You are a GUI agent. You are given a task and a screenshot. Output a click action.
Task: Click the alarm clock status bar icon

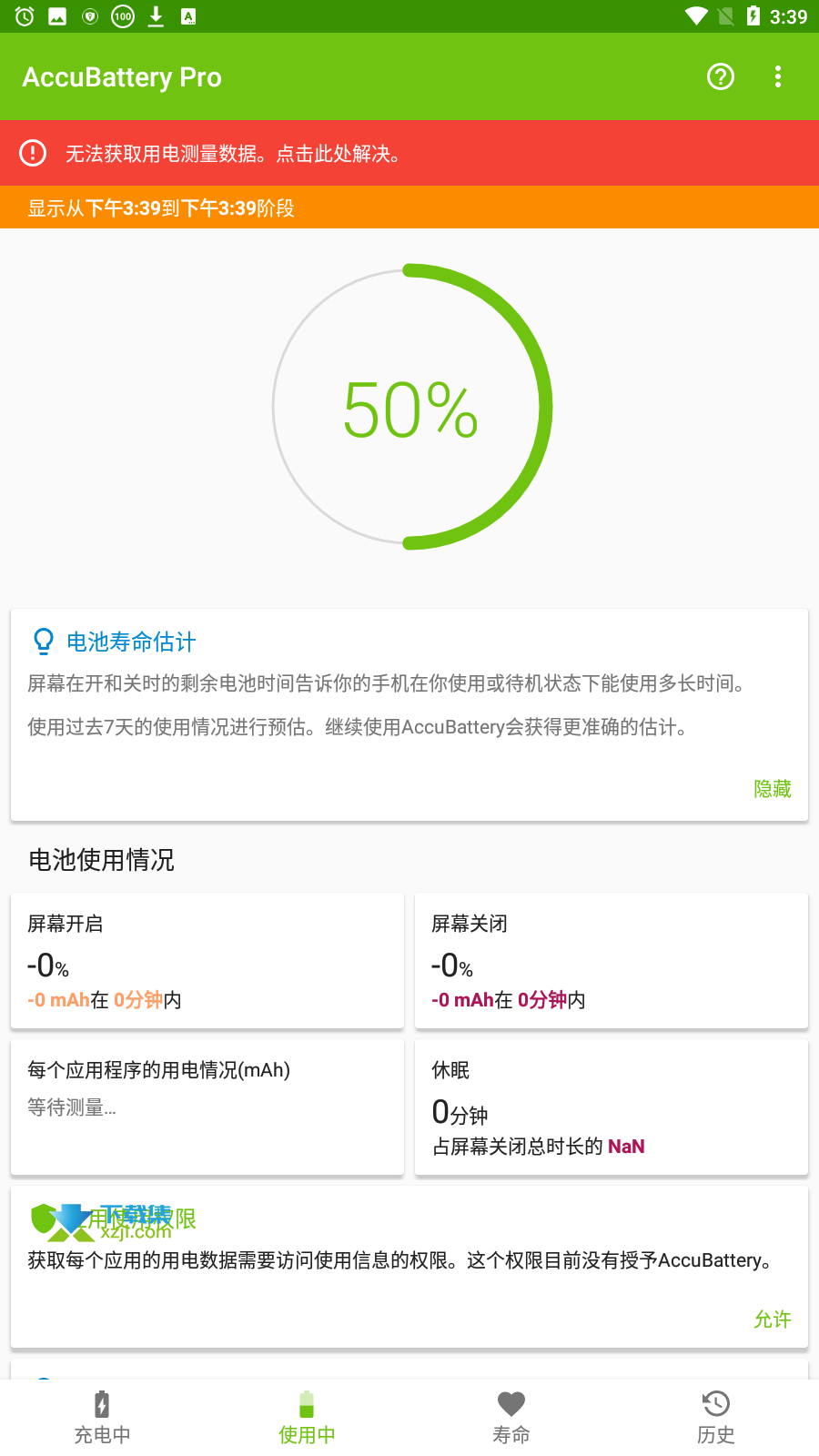[25, 16]
